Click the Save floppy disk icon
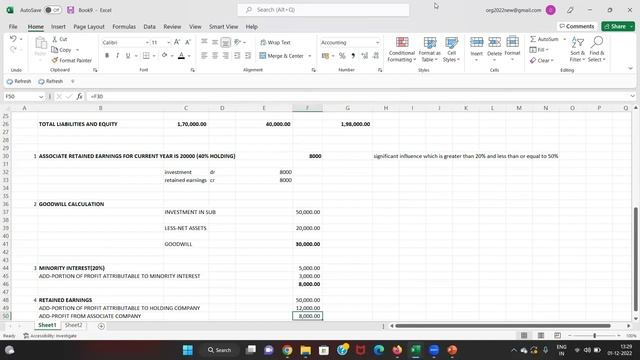The height and width of the screenshot is (360, 640). point(70,10)
